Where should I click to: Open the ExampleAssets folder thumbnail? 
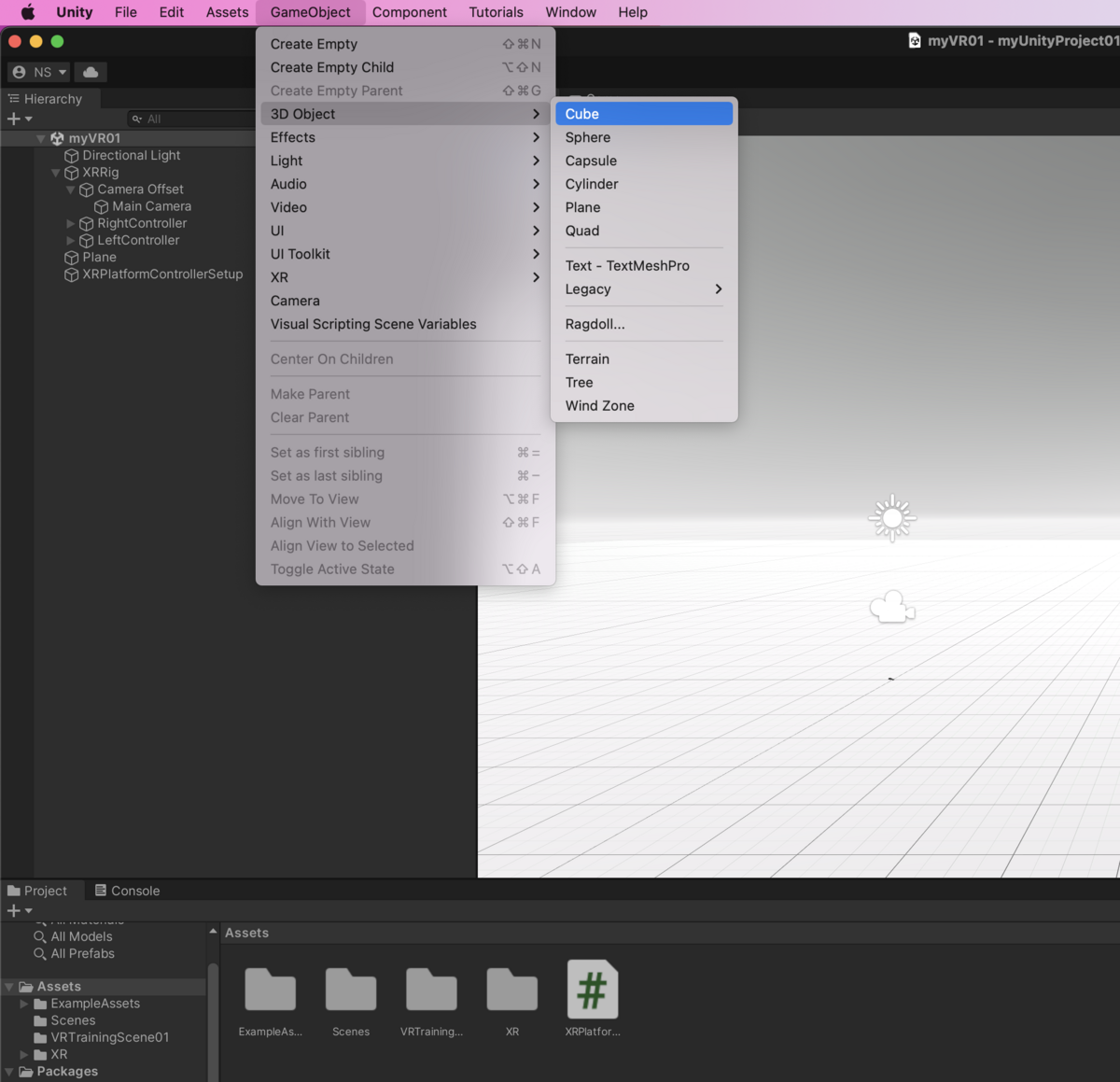[270, 990]
